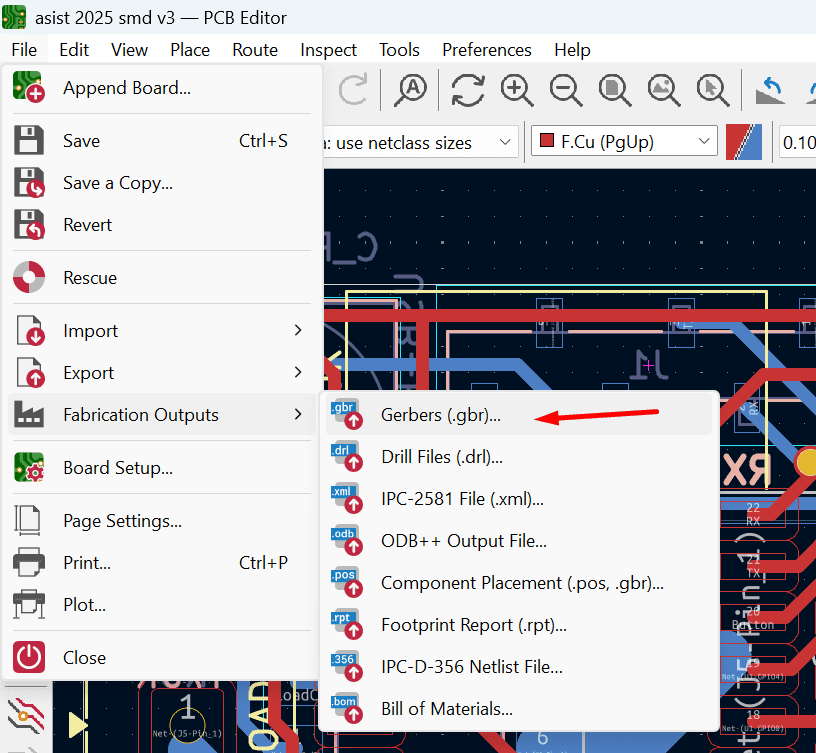The height and width of the screenshot is (753, 816).
Task: Click the Zoom In magnifier icon
Action: [517, 90]
